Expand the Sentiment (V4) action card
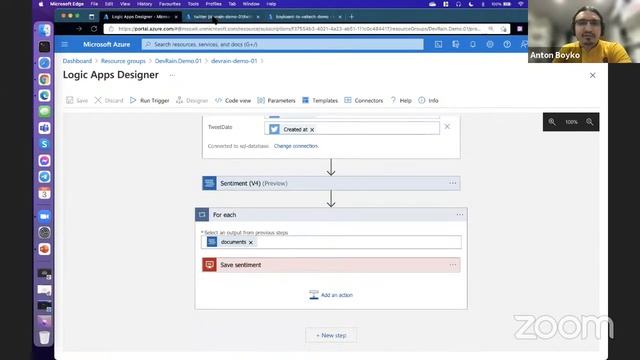The image size is (640, 360). [x=331, y=183]
